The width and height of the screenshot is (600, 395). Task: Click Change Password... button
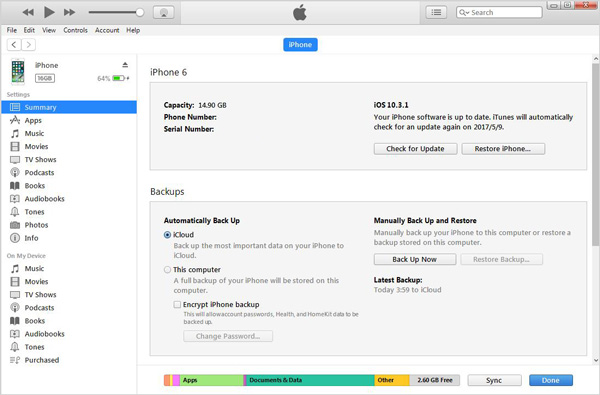[228, 336]
